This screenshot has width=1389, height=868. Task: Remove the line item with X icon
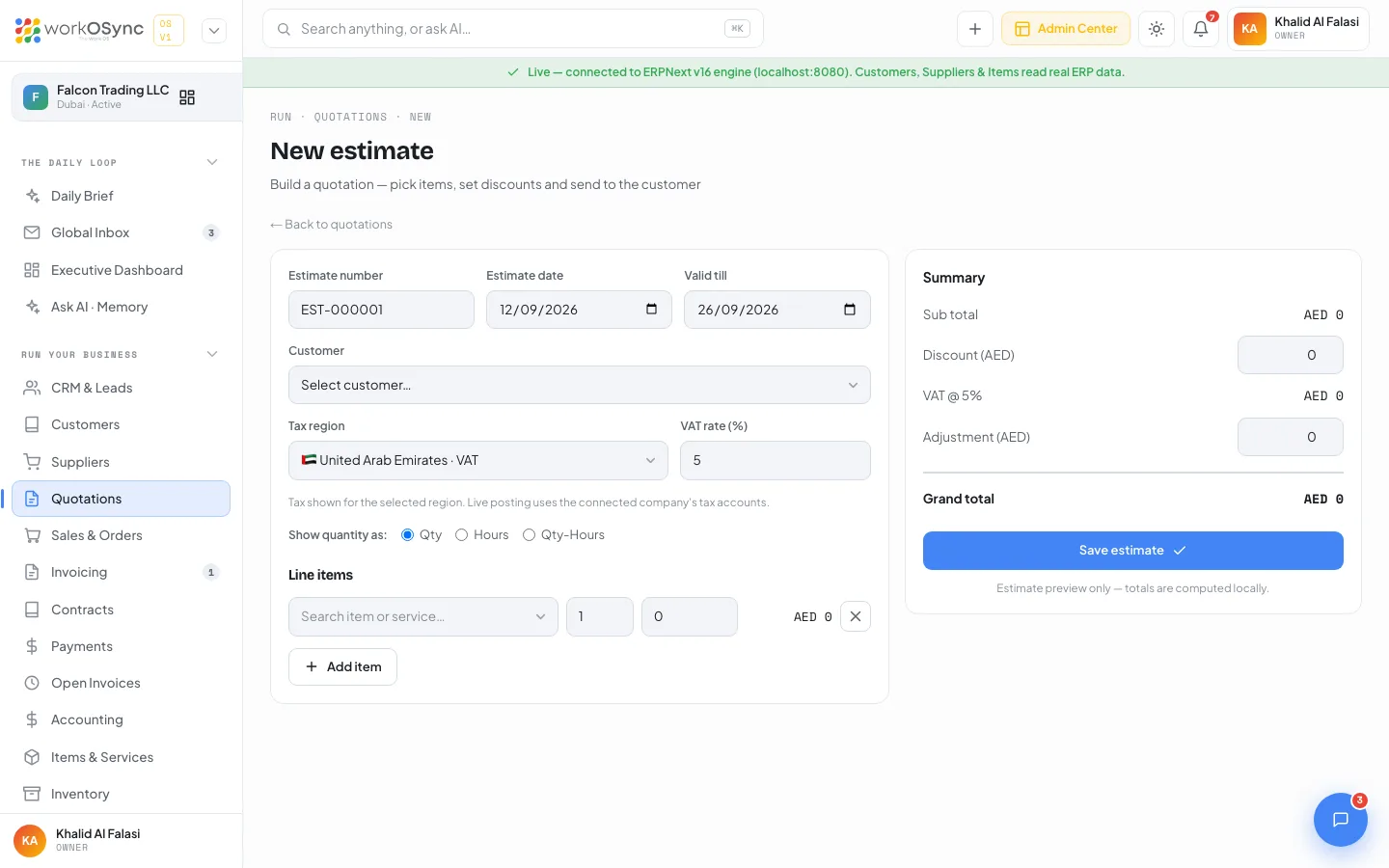856,616
